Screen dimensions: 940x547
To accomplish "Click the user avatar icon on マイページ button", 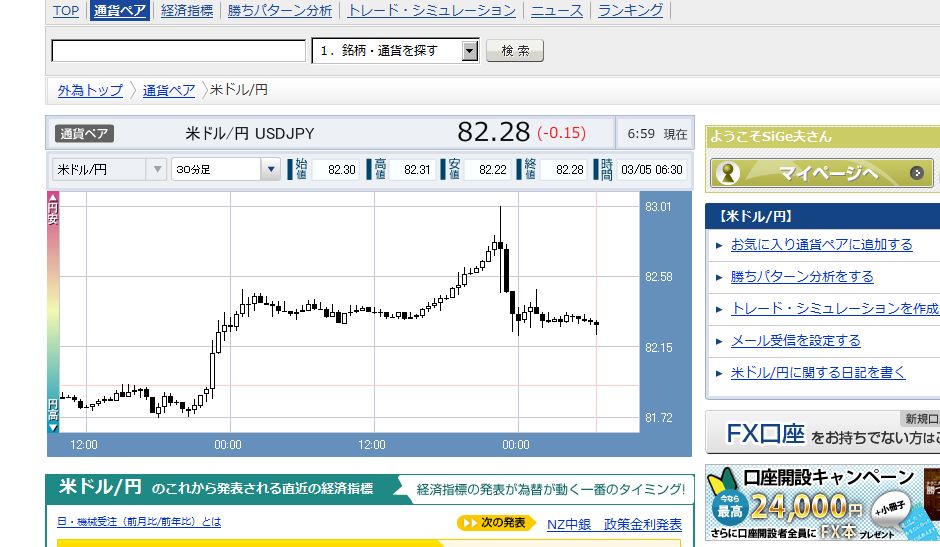I will coord(728,173).
